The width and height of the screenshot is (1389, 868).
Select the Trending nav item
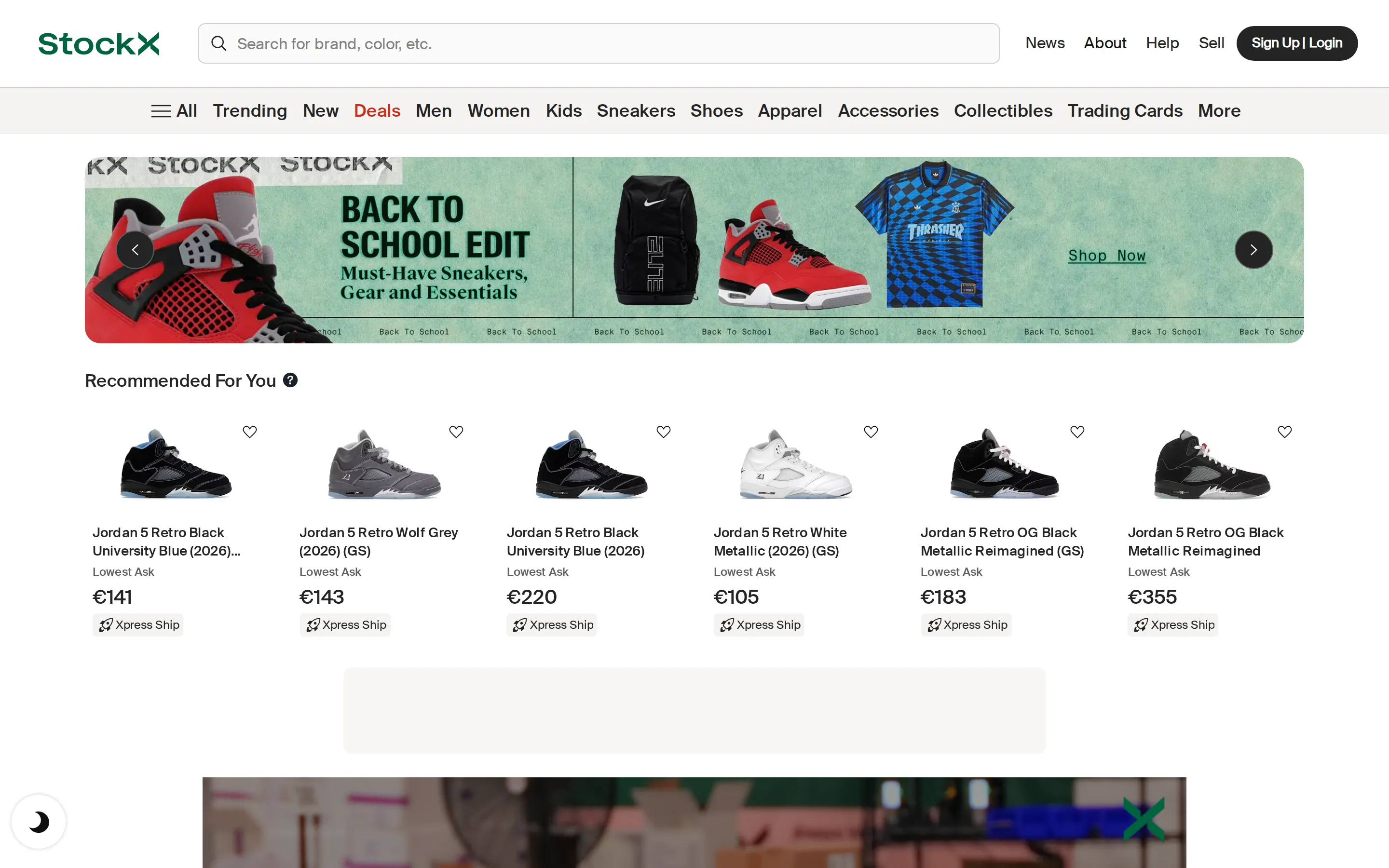coord(250,111)
